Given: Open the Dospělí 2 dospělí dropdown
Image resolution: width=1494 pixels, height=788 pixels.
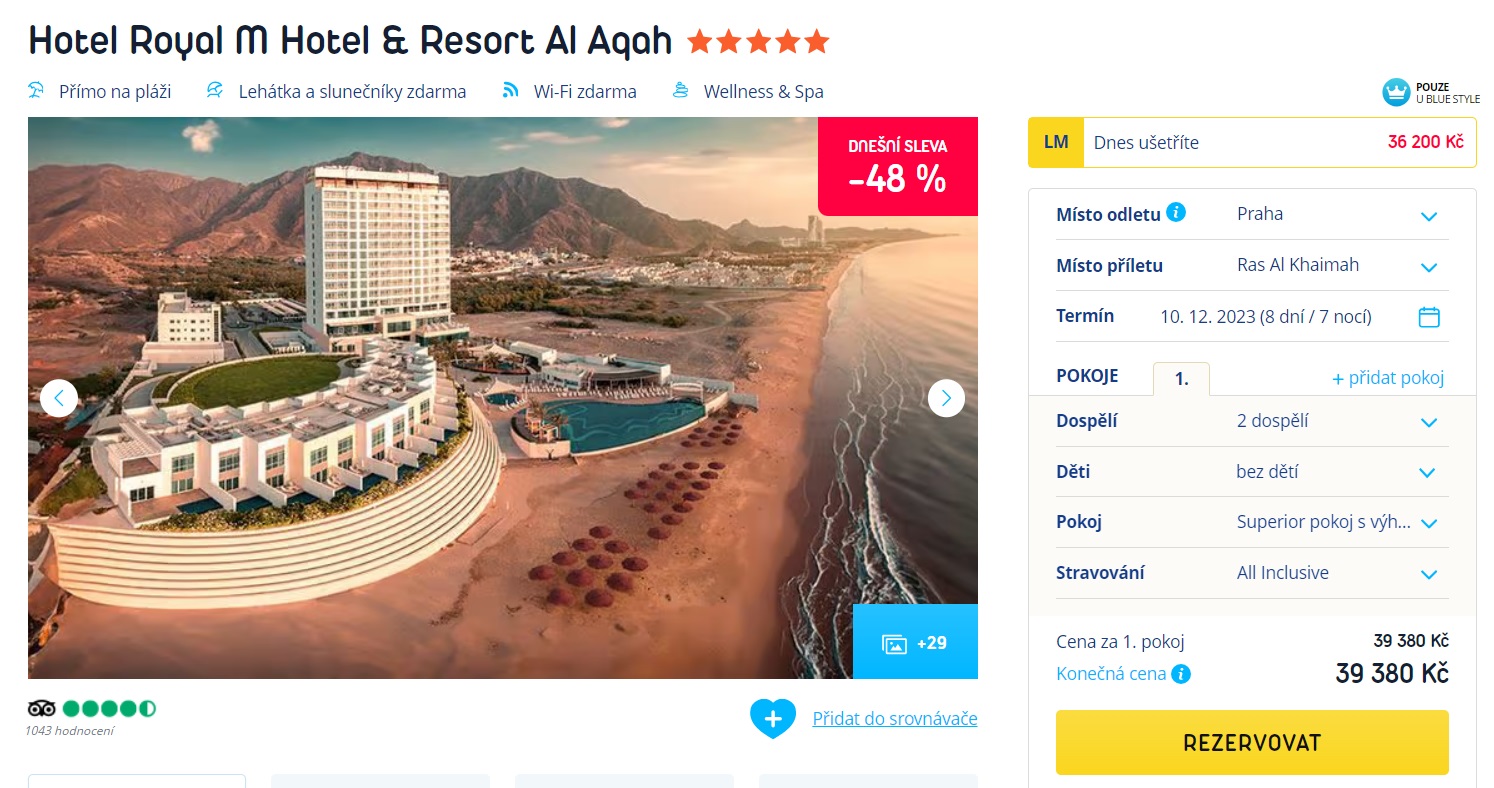Looking at the screenshot, I should tap(1252, 421).
